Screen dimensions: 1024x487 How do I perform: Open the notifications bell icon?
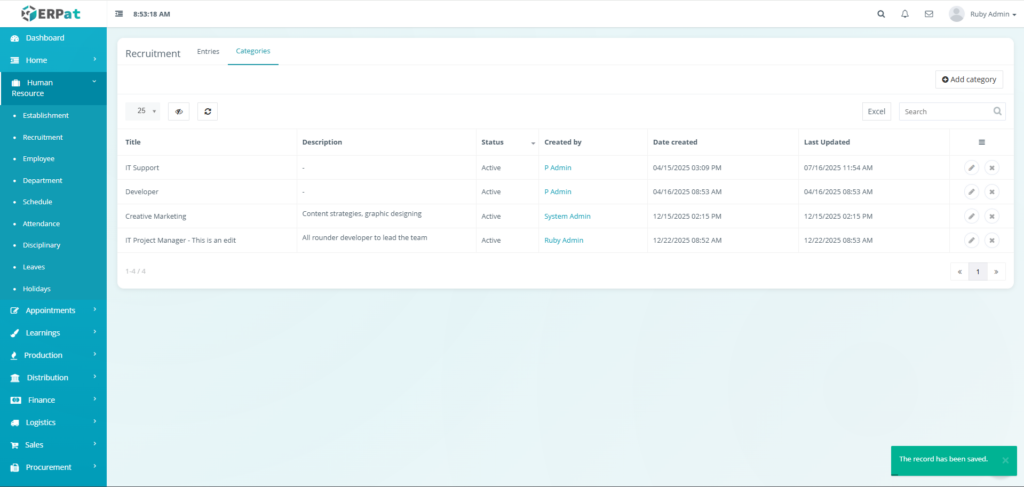click(905, 14)
